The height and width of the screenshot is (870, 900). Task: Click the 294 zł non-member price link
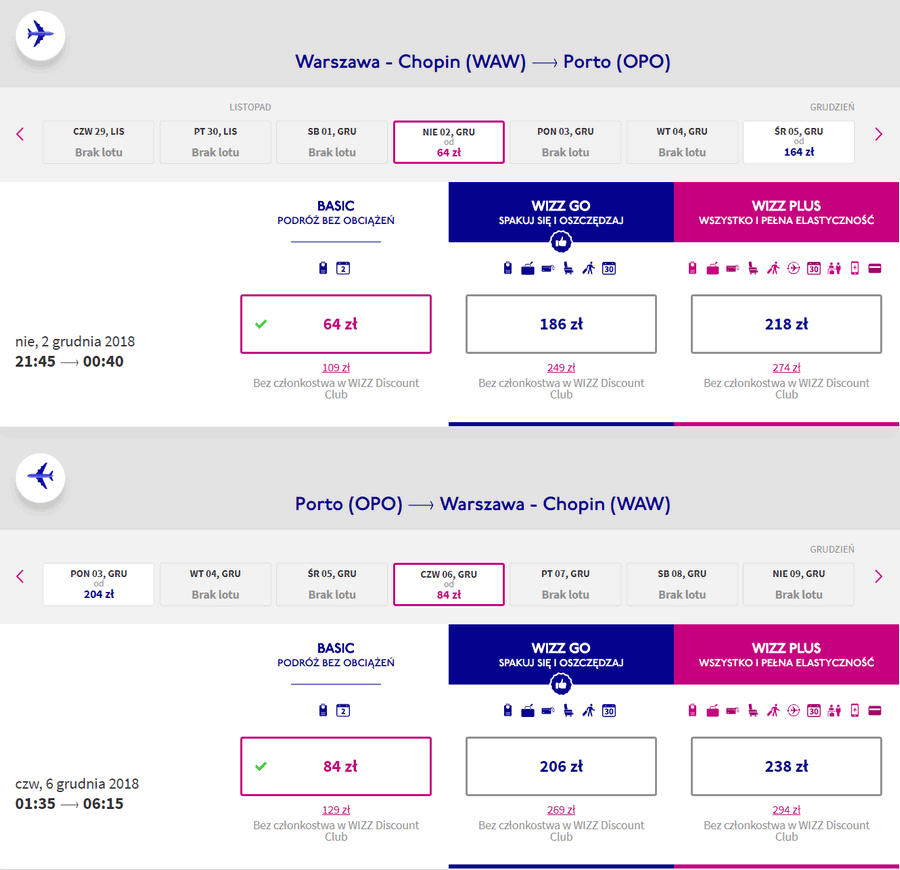[786, 810]
